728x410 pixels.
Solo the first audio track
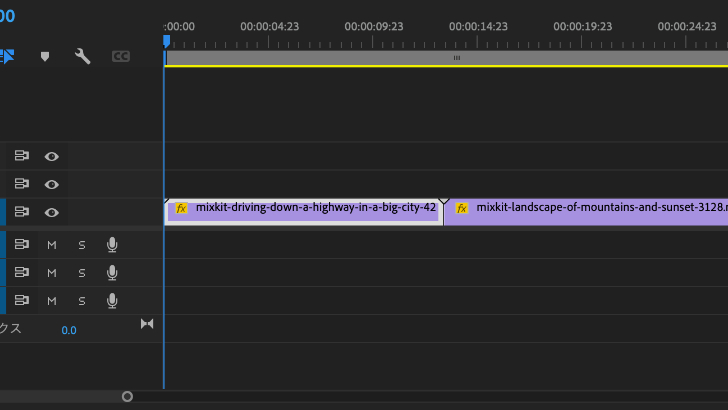pos(82,245)
